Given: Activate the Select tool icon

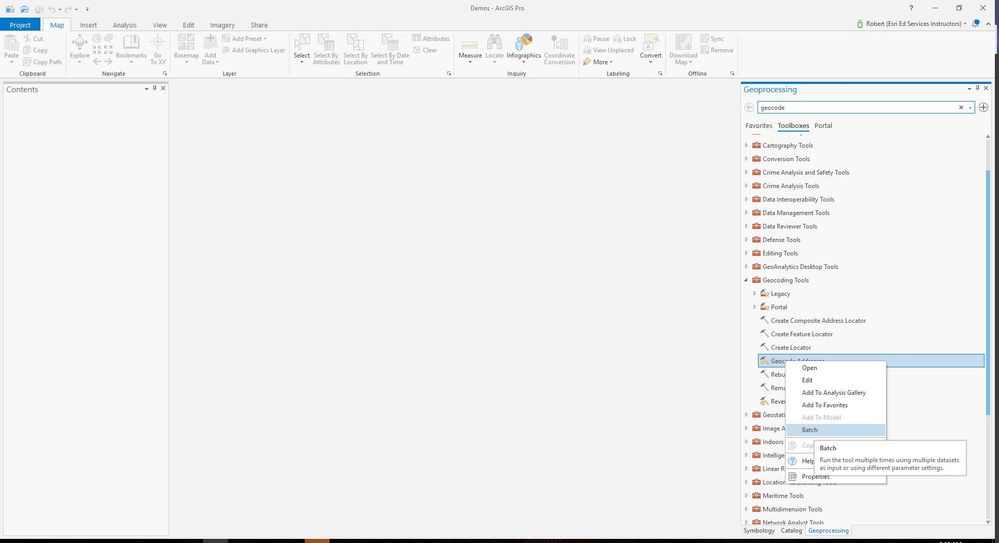Looking at the screenshot, I should pyautogui.click(x=301, y=43).
